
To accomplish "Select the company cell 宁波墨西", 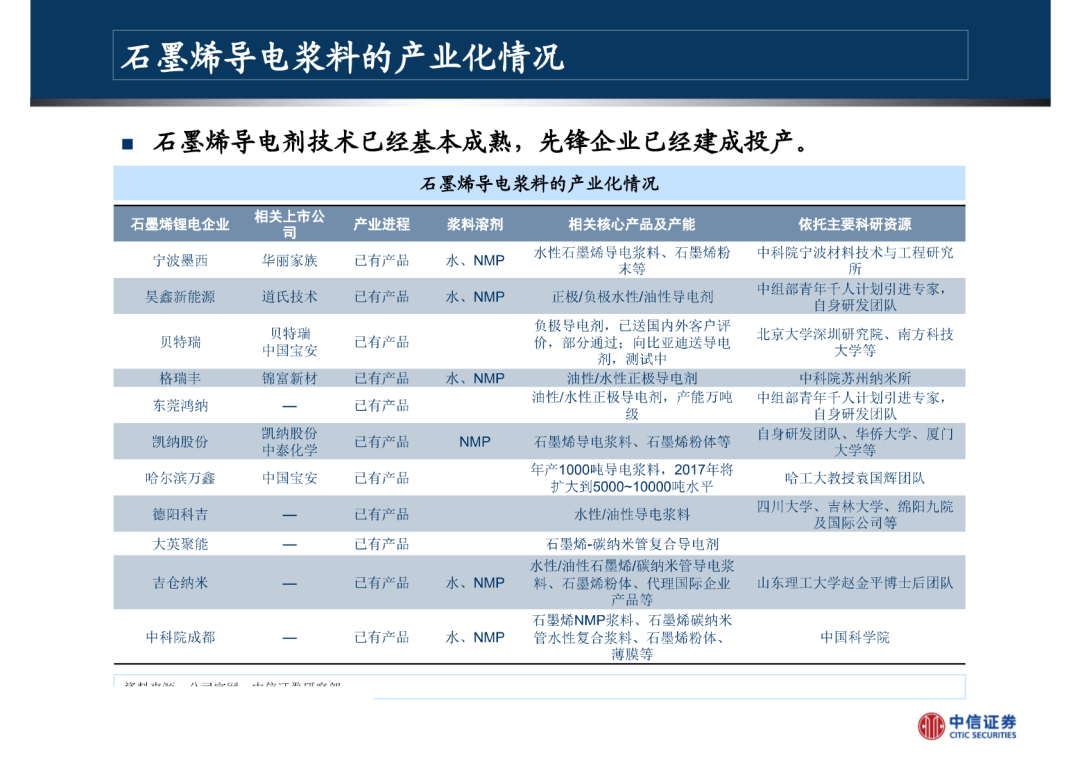I will coord(180,260).
